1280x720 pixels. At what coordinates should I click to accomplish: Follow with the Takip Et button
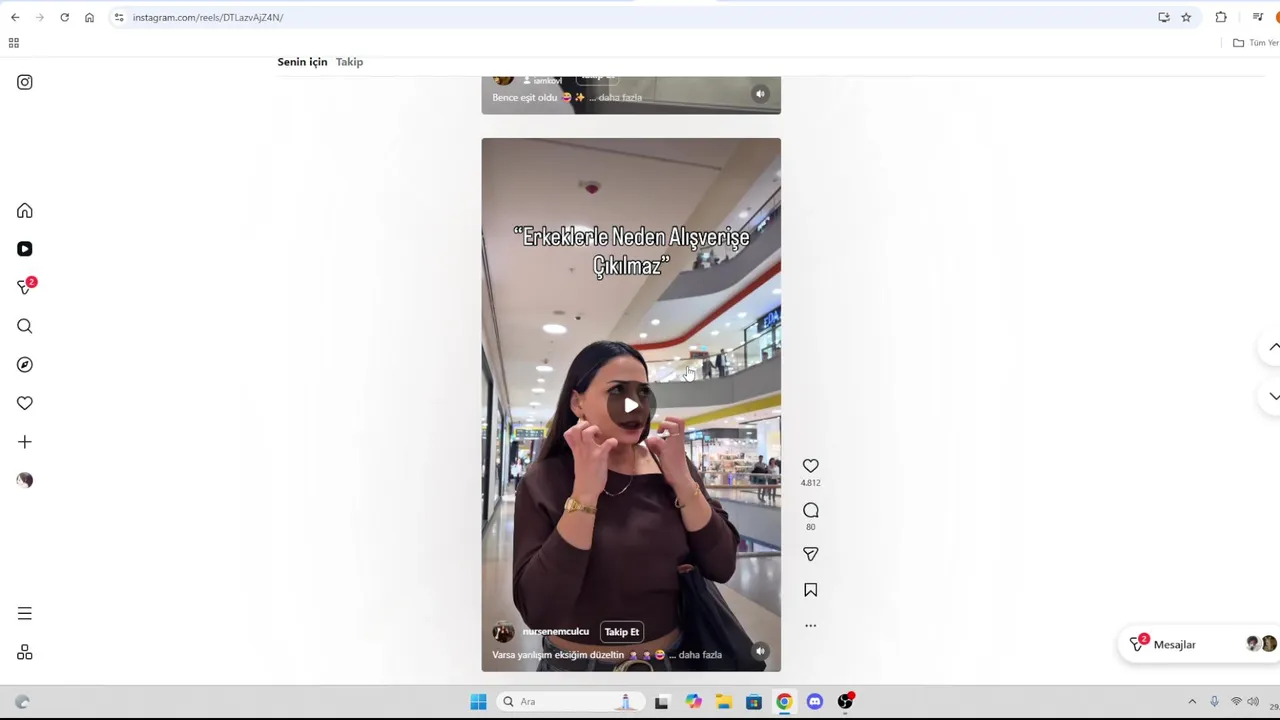click(621, 632)
